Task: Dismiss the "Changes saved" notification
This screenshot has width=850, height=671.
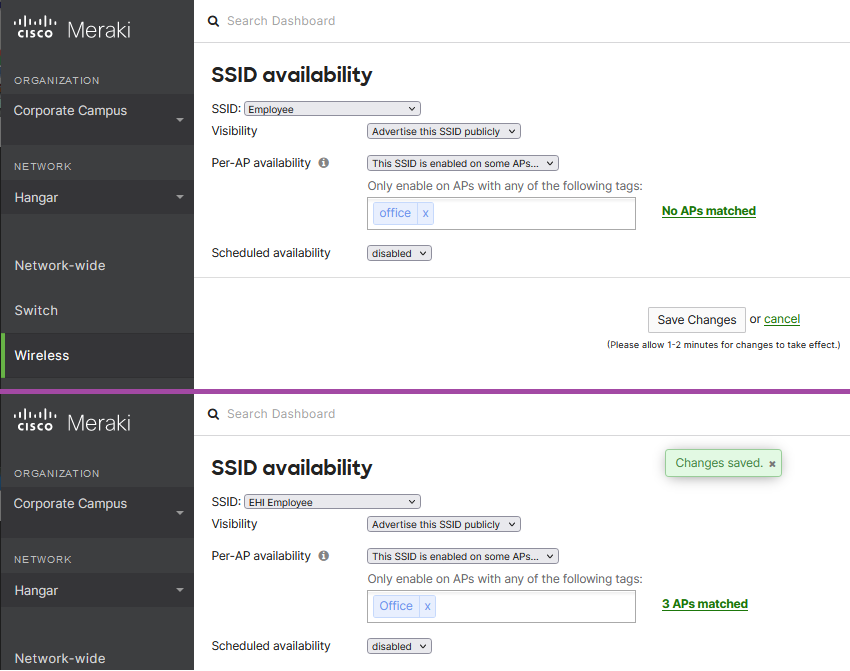Action: [772, 464]
